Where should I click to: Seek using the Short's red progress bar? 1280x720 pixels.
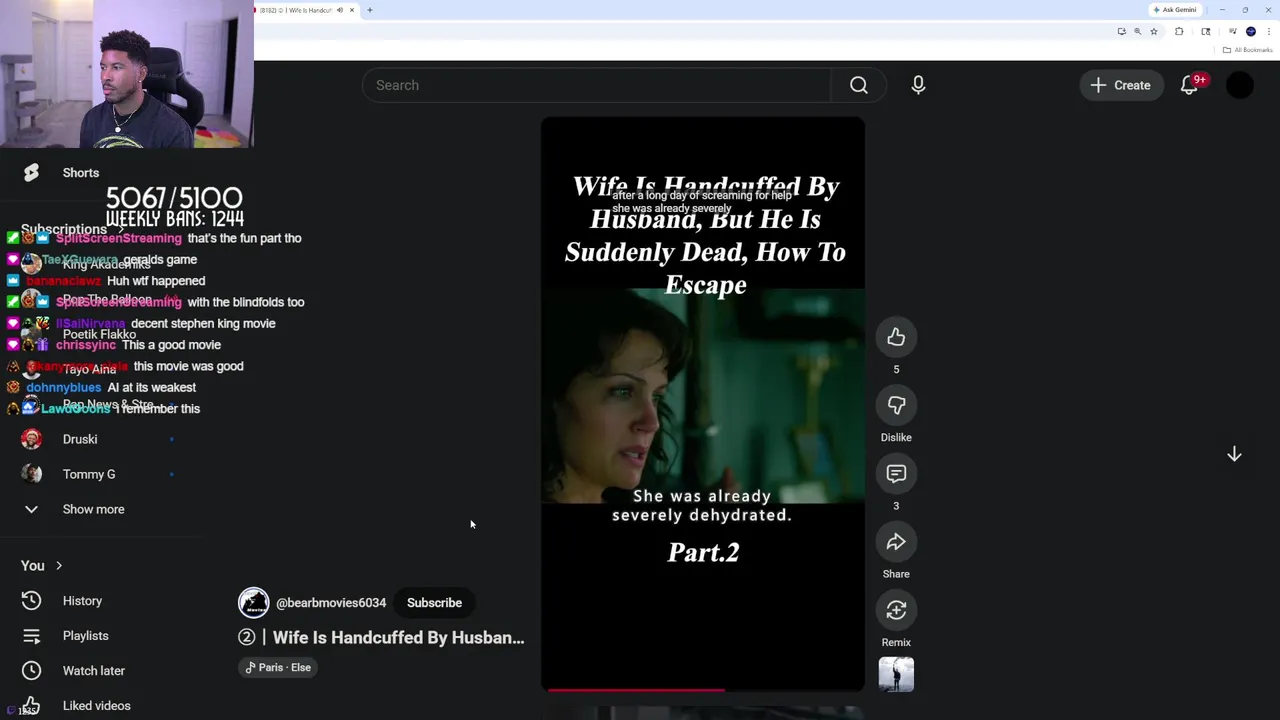[x=703, y=690]
